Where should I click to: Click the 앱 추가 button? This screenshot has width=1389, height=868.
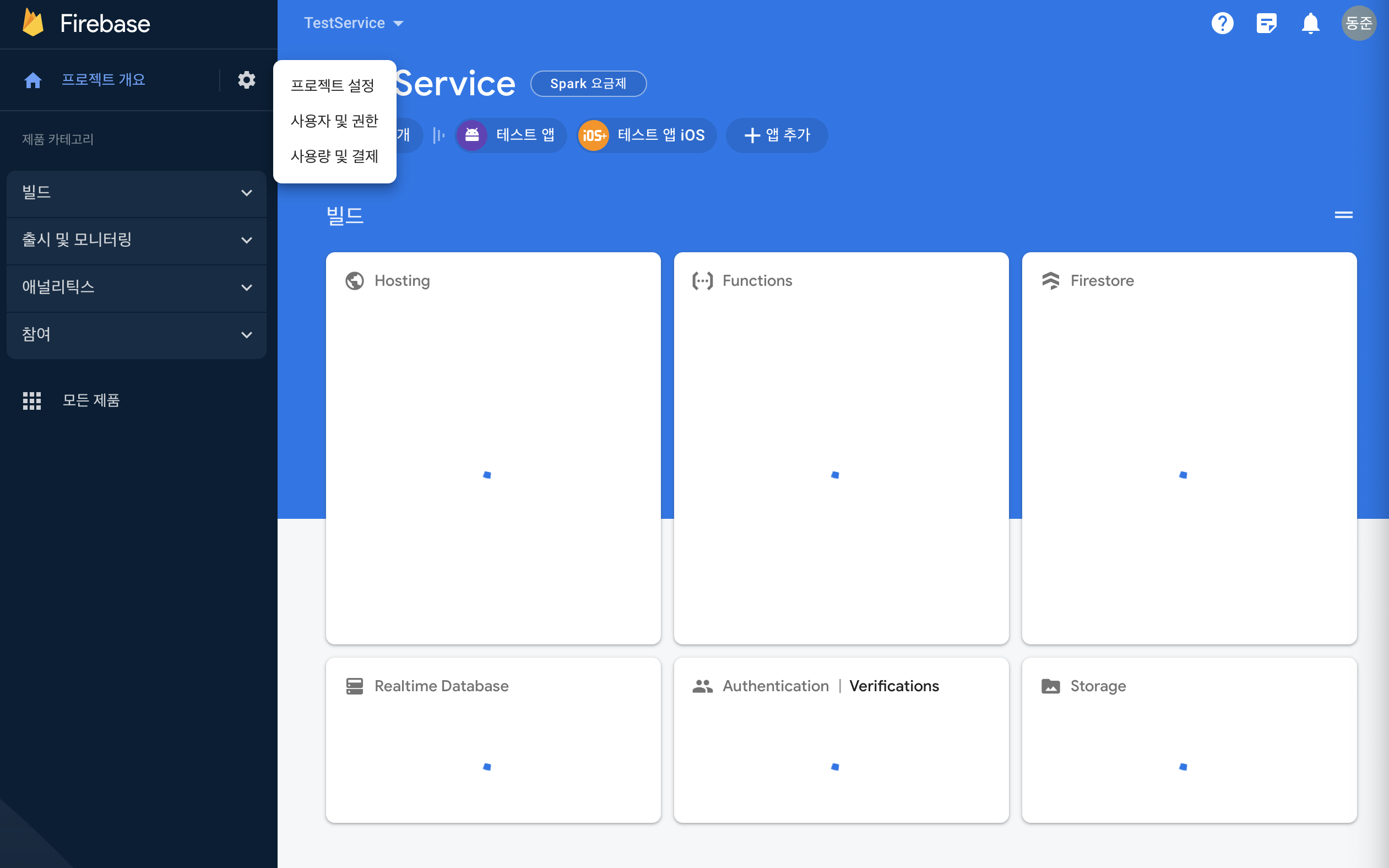777,135
